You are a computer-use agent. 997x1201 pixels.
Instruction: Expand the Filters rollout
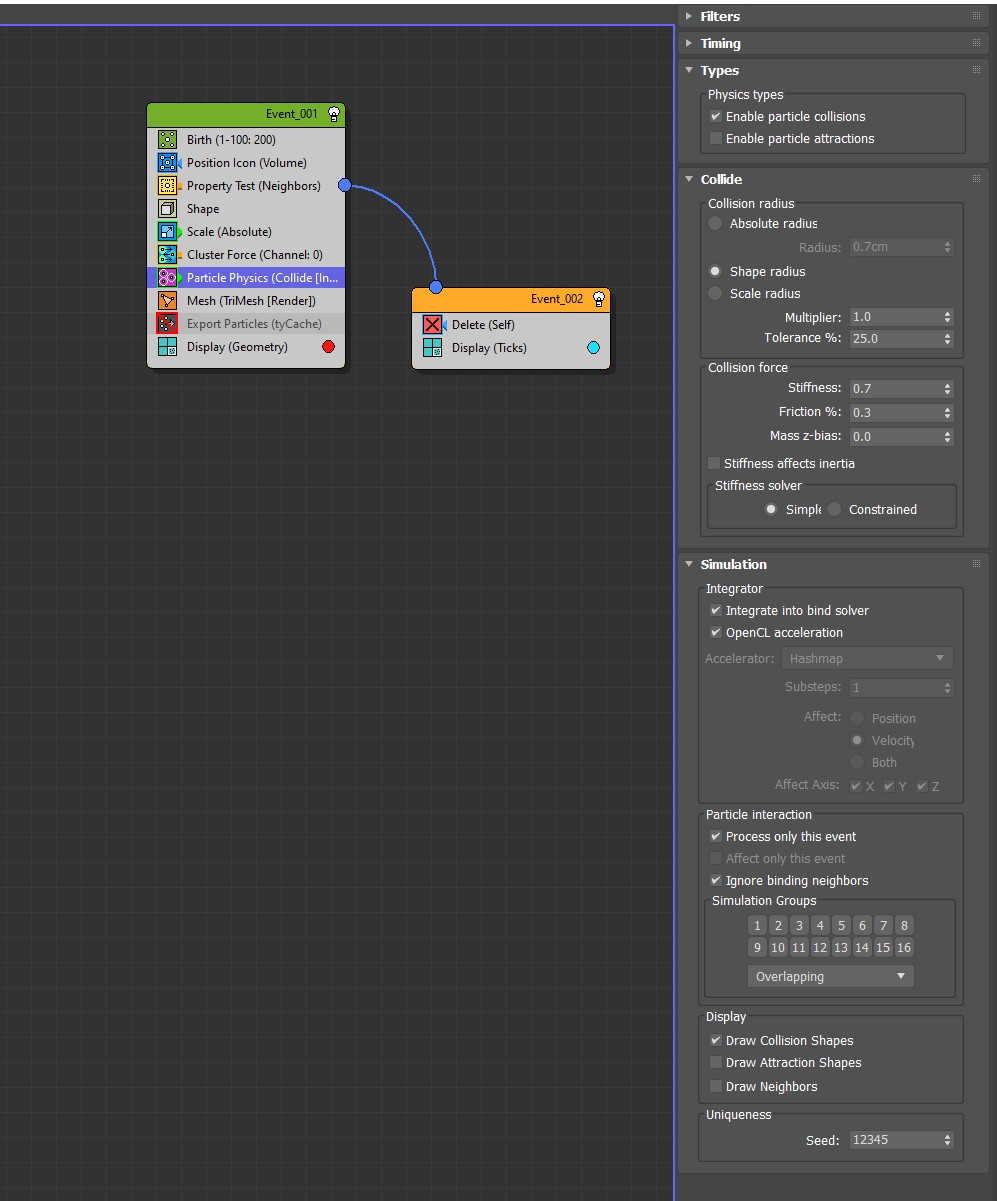[x=689, y=16]
